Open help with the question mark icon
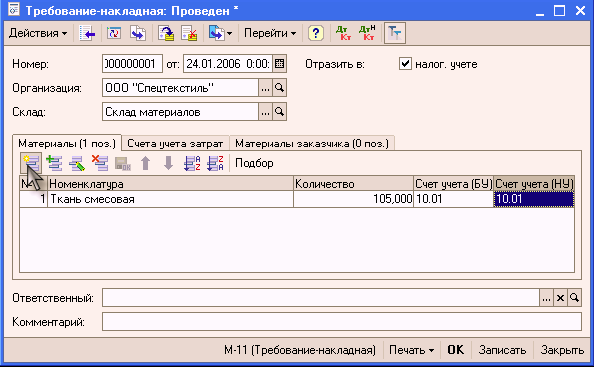This screenshot has width=594, height=367. (x=316, y=33)
